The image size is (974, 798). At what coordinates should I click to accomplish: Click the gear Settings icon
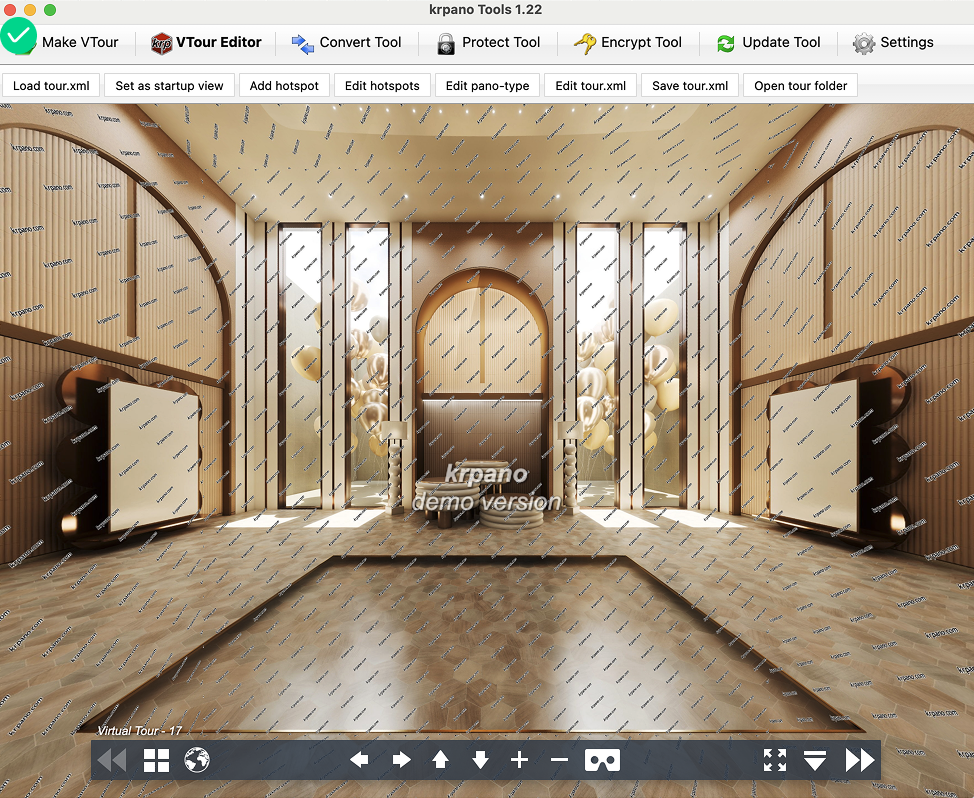[863, 43]
